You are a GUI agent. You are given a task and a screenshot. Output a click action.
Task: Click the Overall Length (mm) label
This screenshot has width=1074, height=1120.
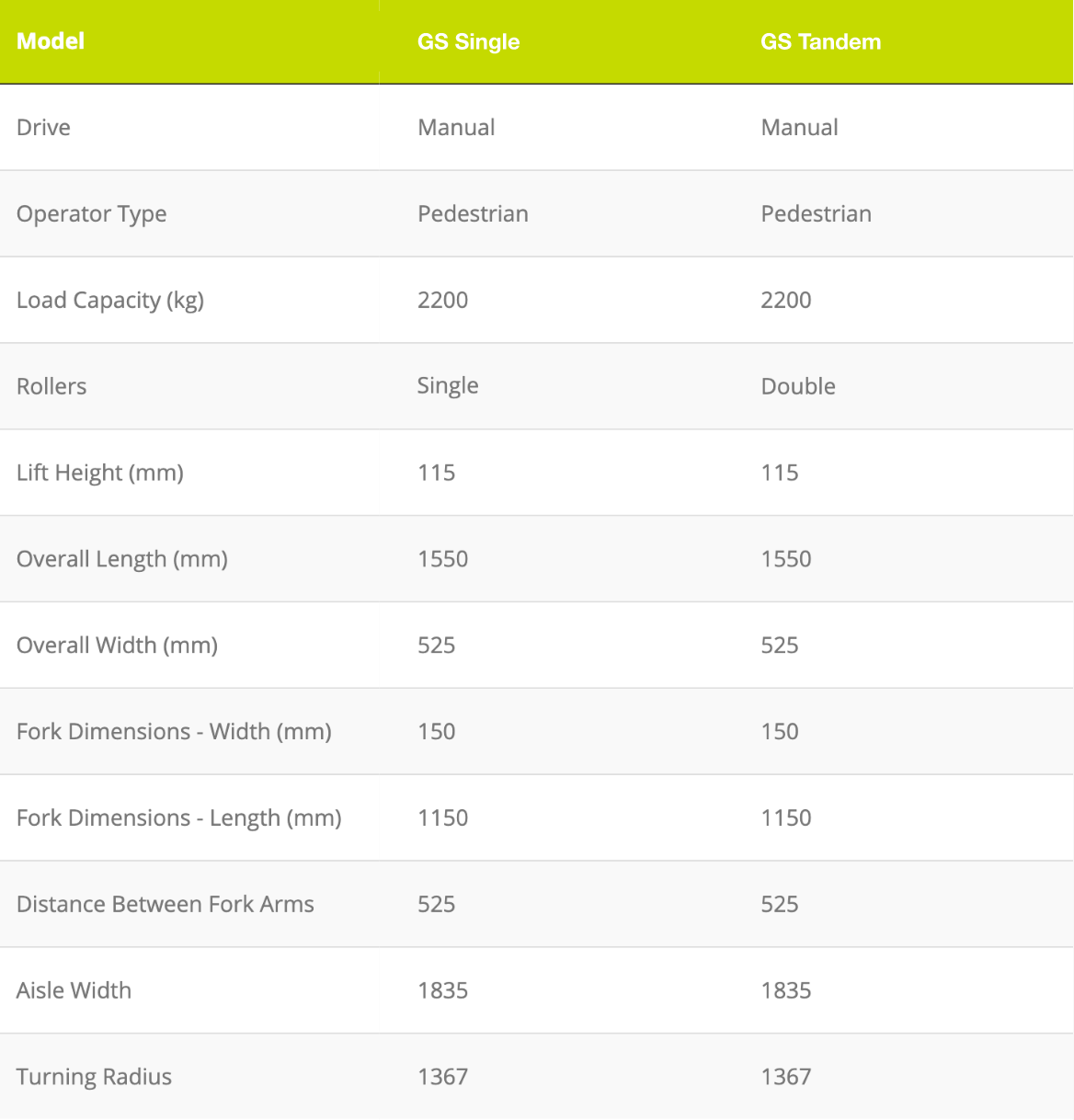coord(121,559)
